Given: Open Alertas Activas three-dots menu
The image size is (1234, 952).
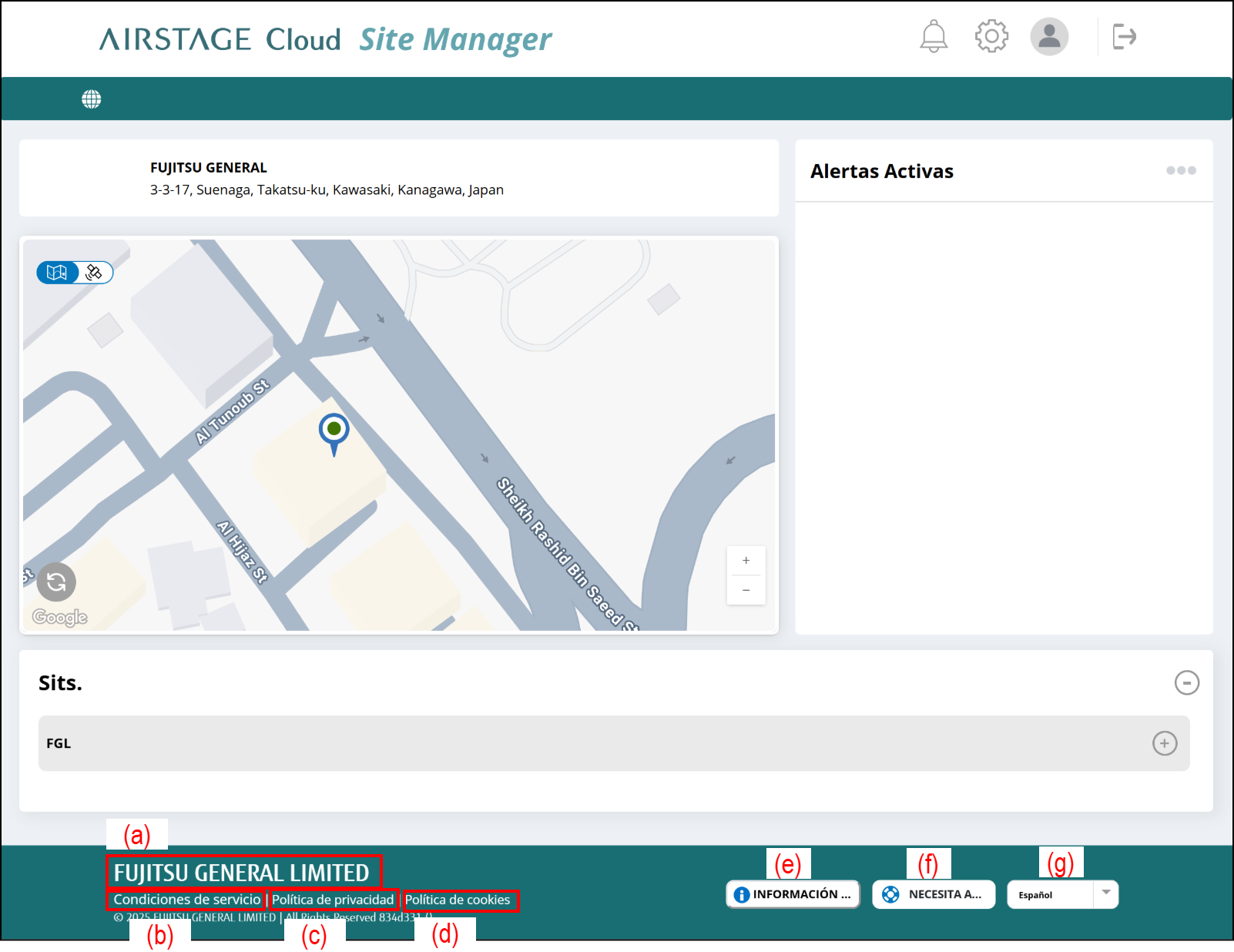Looking at the screenshot, I should coord(1180,170).
